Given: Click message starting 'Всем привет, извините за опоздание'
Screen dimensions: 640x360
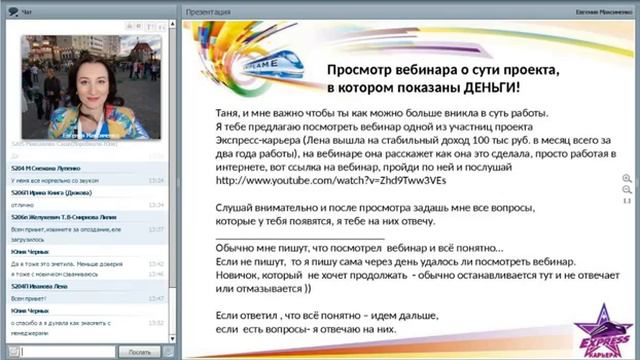Looking at the screenshot, I should click(66, 234).
